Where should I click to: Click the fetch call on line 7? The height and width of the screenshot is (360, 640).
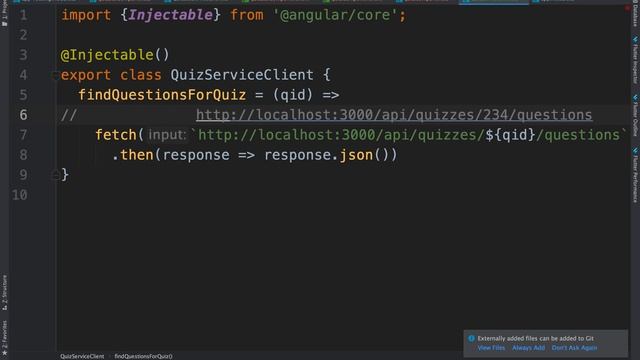click(116, 135)
